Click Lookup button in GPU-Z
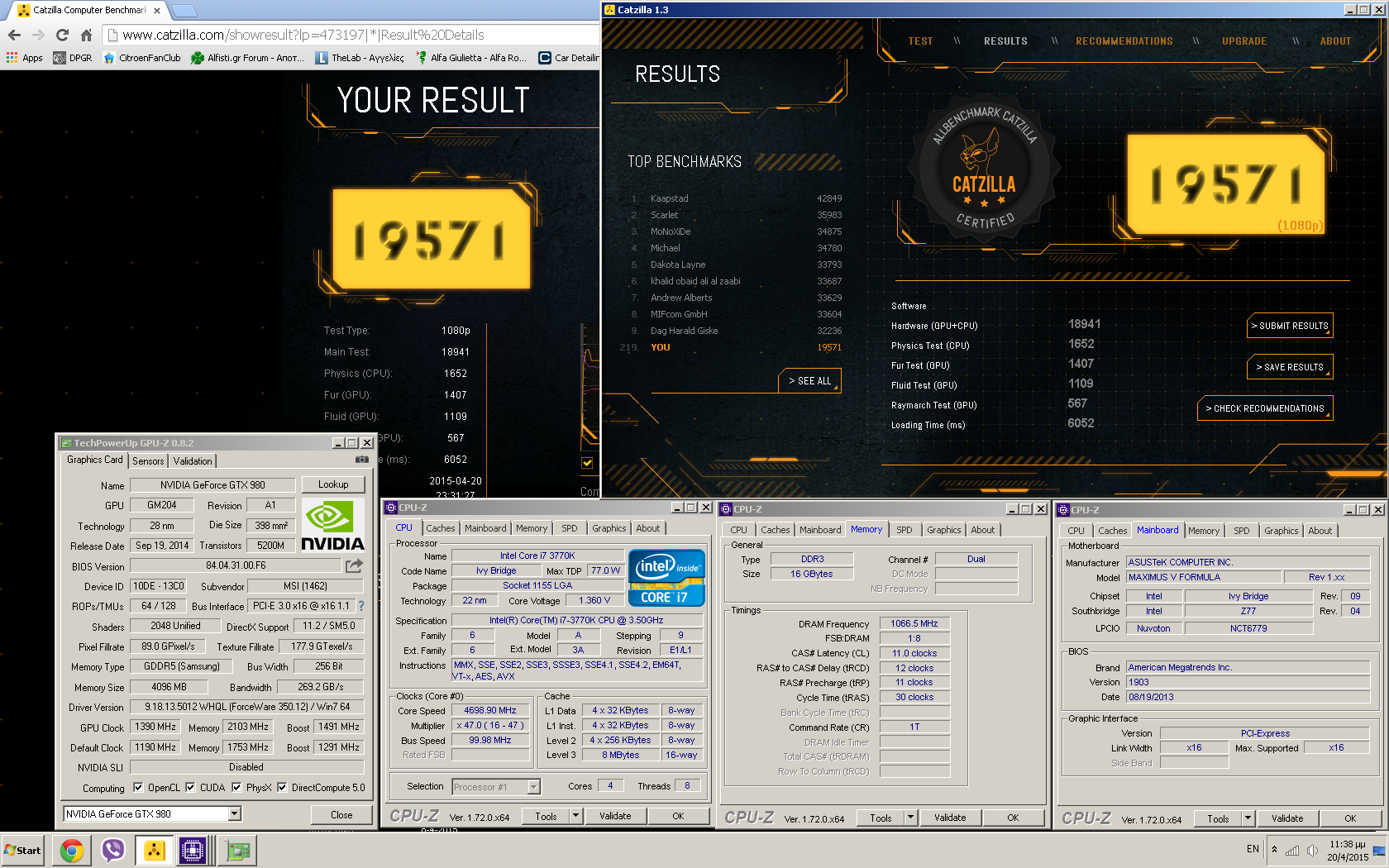The image size is (1389, 868). click(333, 484)
